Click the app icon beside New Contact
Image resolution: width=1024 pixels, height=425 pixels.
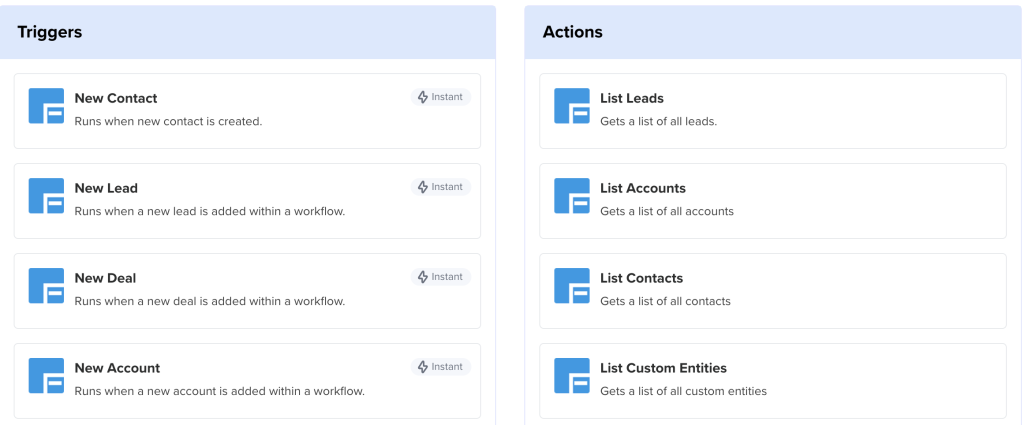[x=46, y=106]
